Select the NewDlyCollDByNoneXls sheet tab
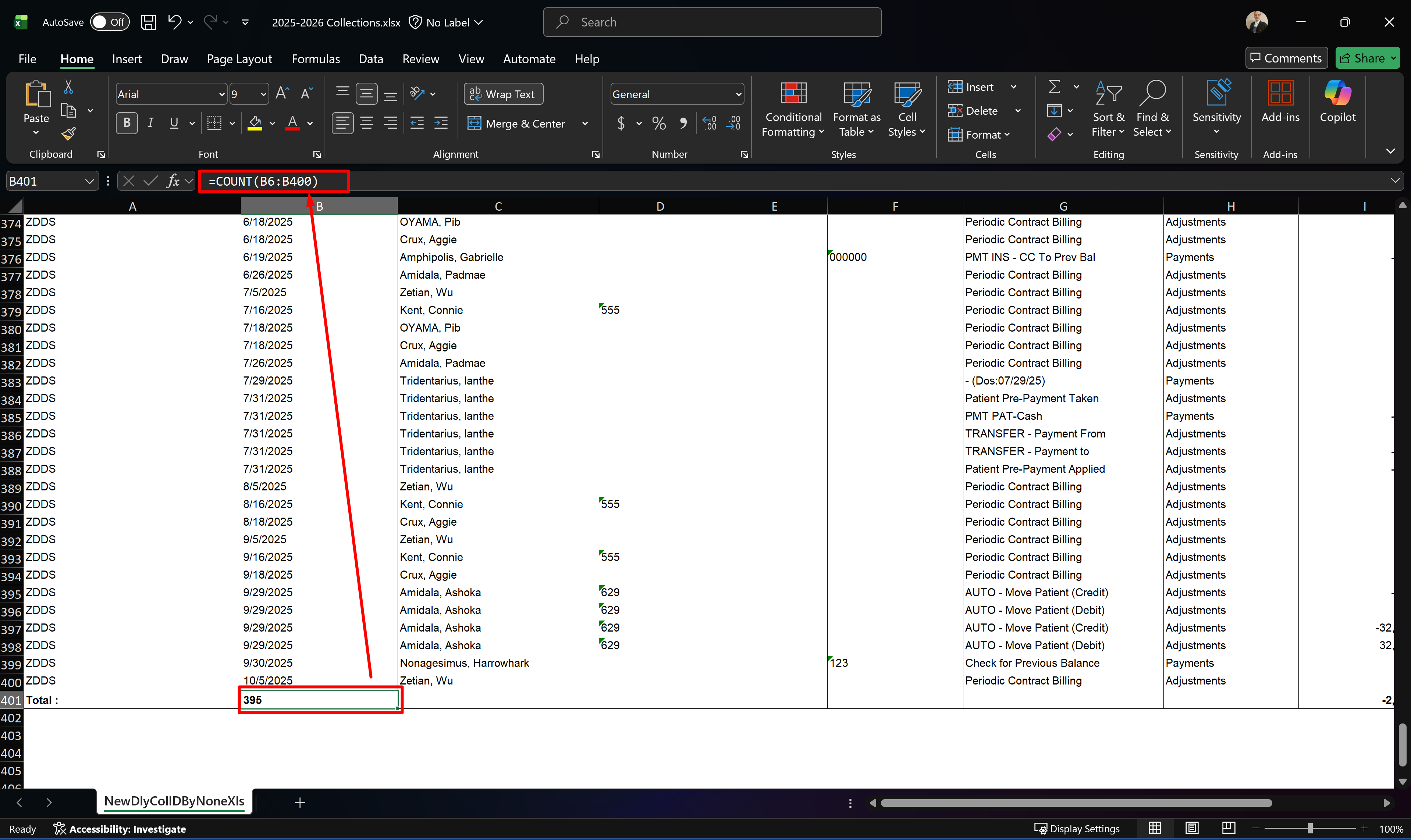The width and height of the screenshot is (1411, 840). coord(174,801)
